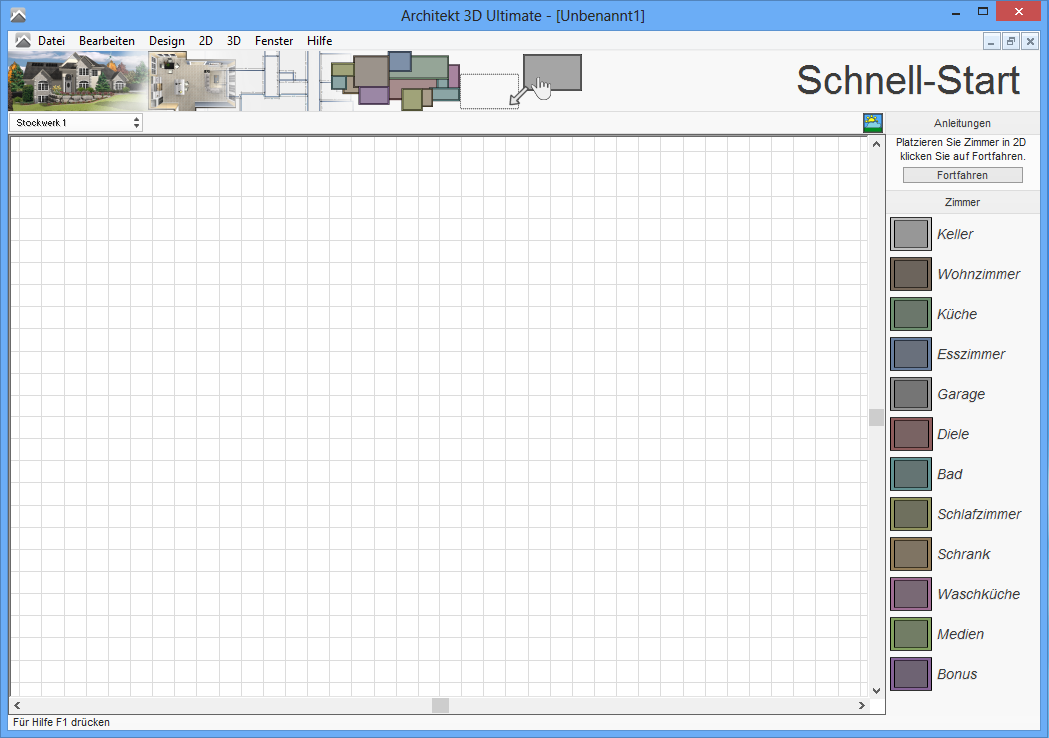Select the Schlafzimmer room icon

click(x=911, y=514)
